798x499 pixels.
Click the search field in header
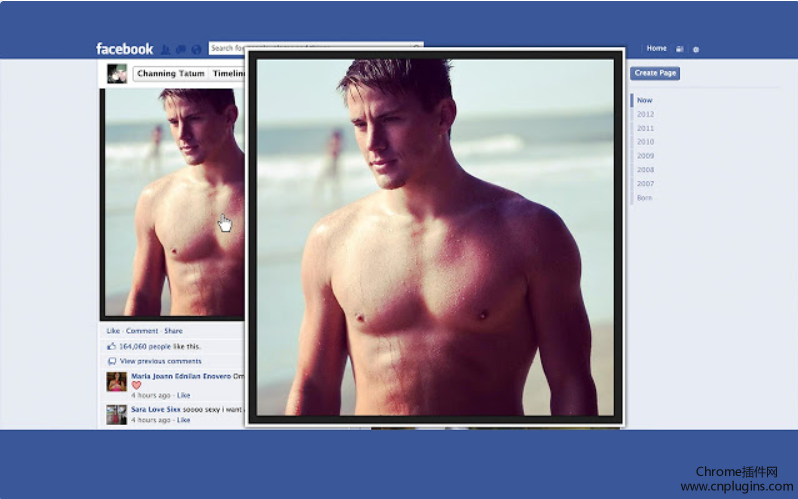click(316, 48)
